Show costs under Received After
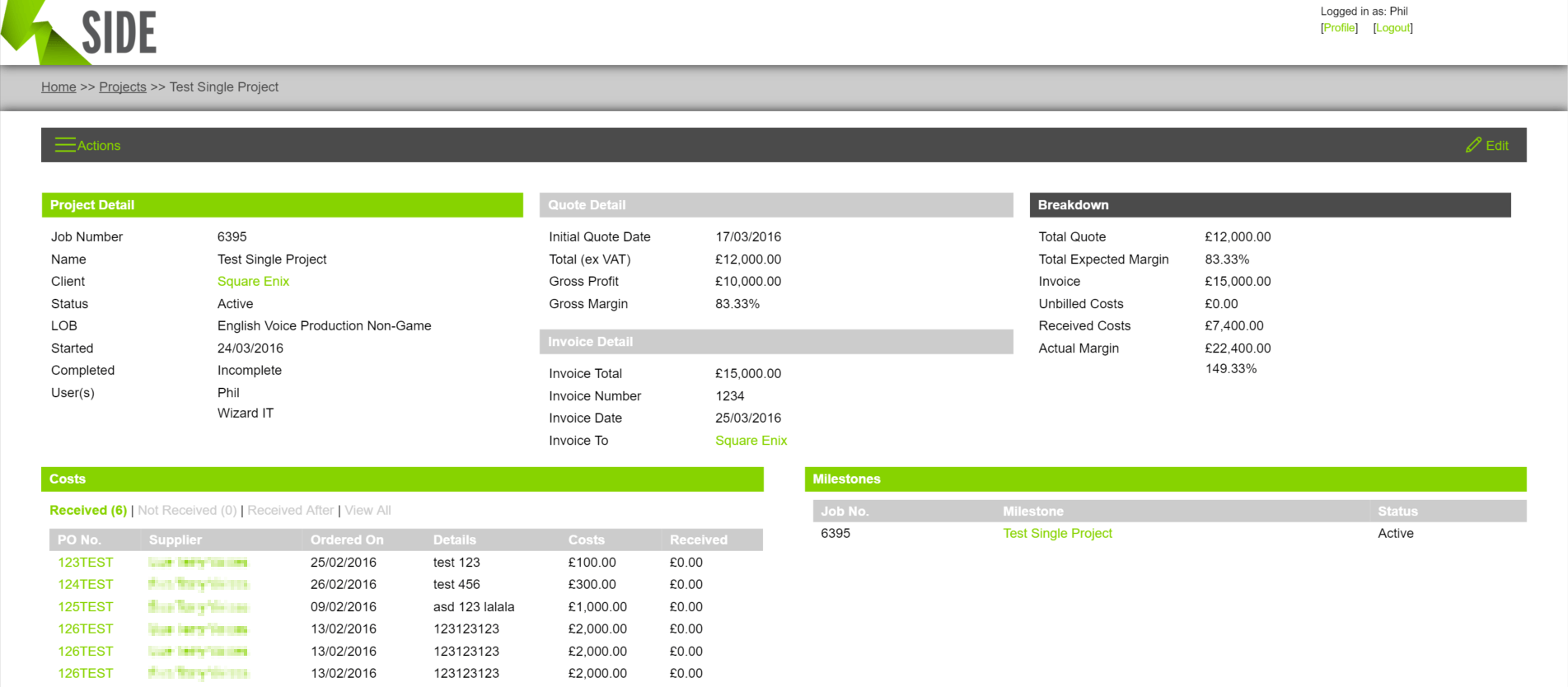The height and width of the screenshot is (687, 1568). coord(291,511)
